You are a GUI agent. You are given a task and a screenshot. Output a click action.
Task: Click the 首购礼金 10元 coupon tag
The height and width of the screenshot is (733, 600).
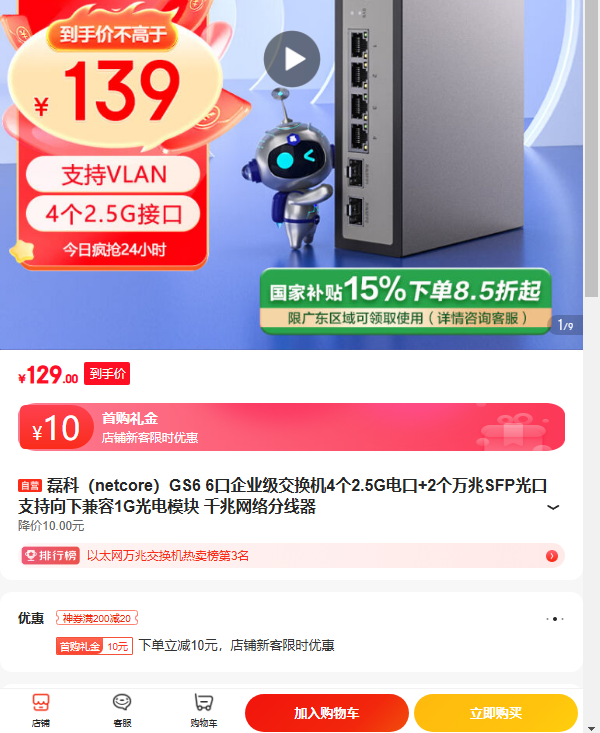click(94, 646)
